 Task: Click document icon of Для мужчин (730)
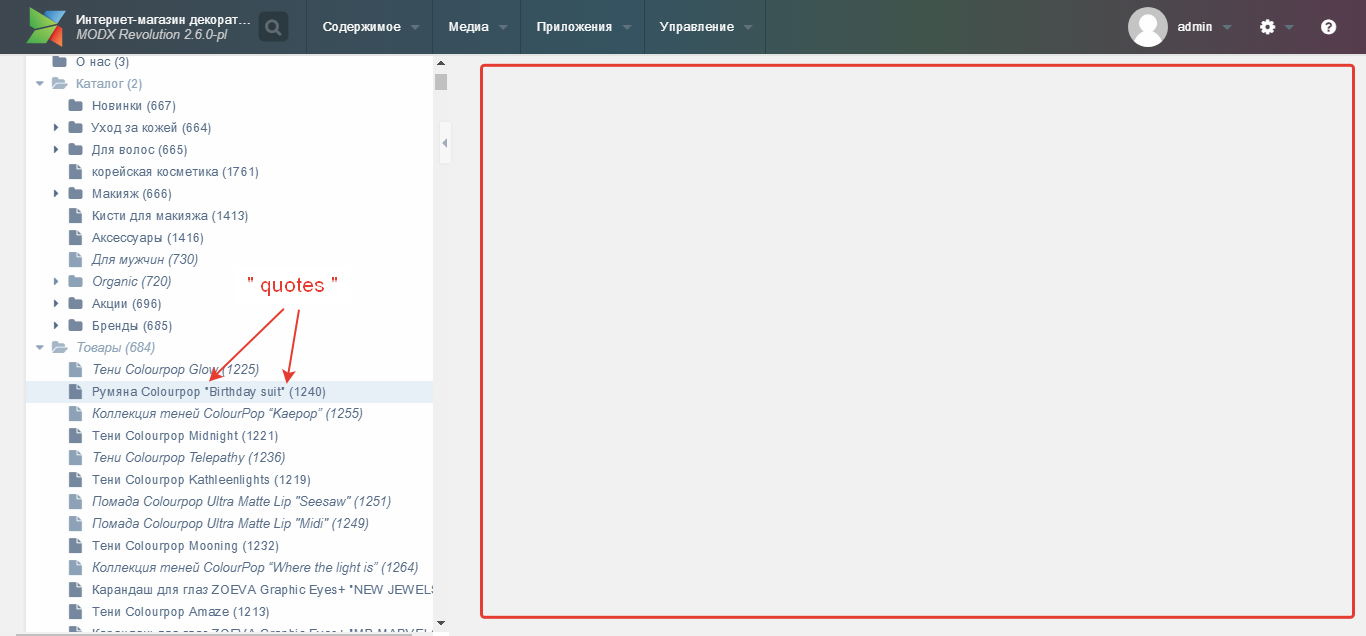pyautogui.click(x=75, y=259)
